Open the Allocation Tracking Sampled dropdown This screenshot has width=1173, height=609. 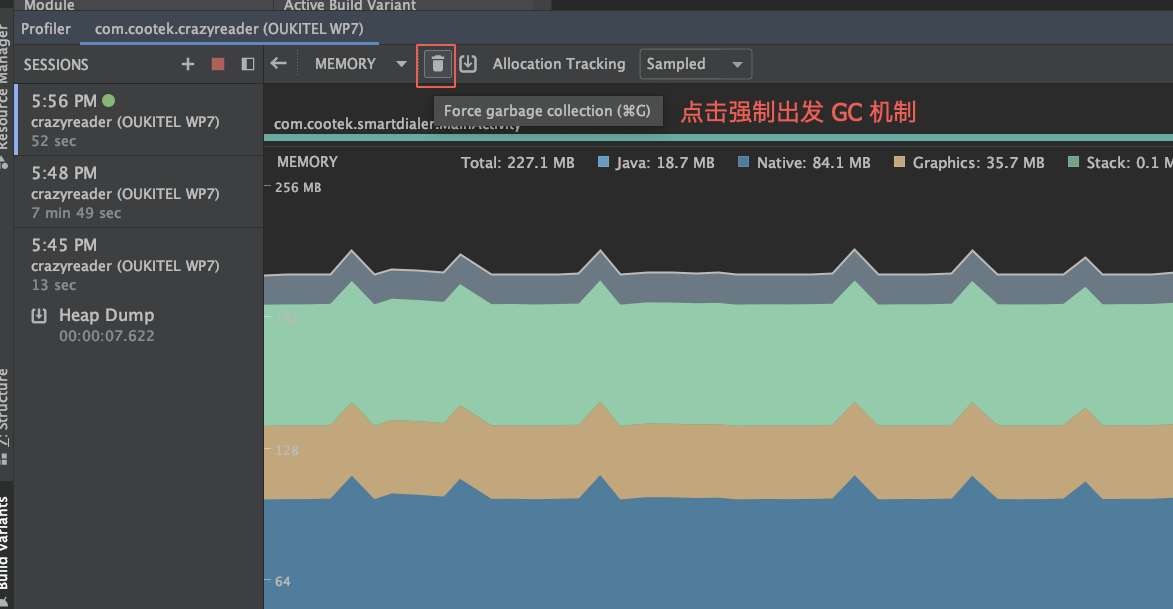tap(695, 63)
